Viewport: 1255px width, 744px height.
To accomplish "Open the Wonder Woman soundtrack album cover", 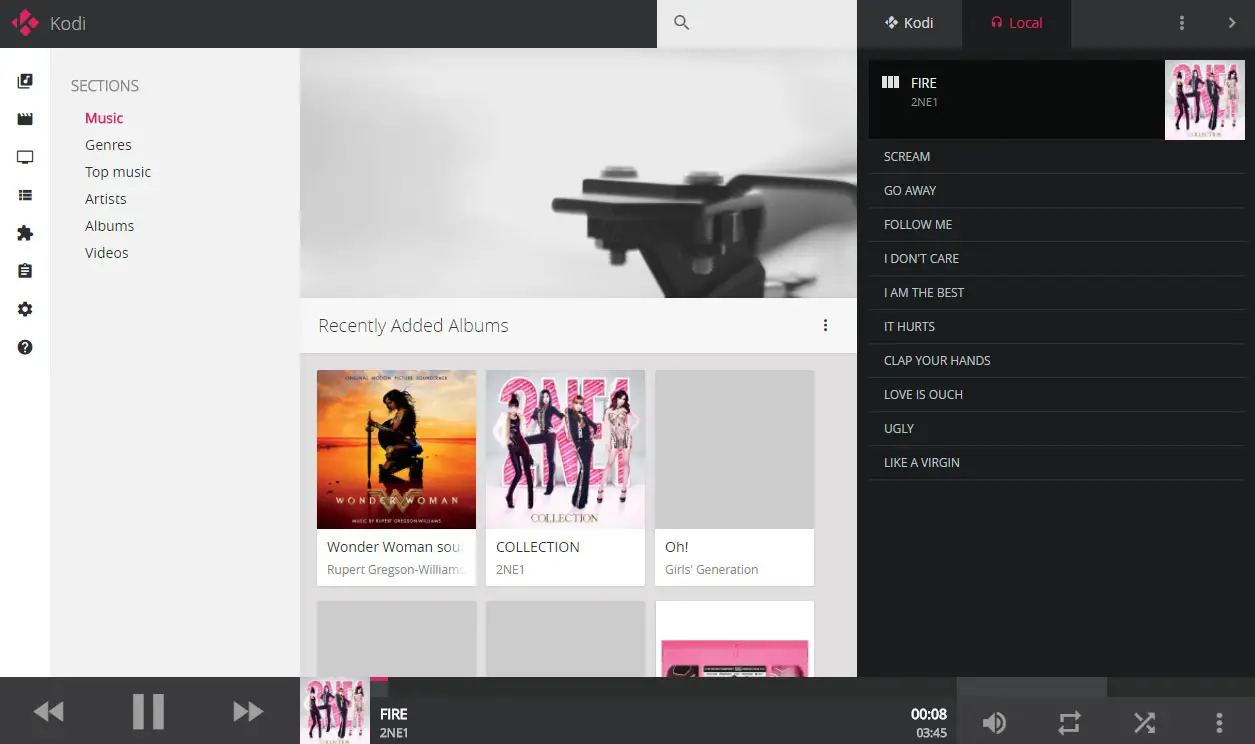I will click(396, 449).
